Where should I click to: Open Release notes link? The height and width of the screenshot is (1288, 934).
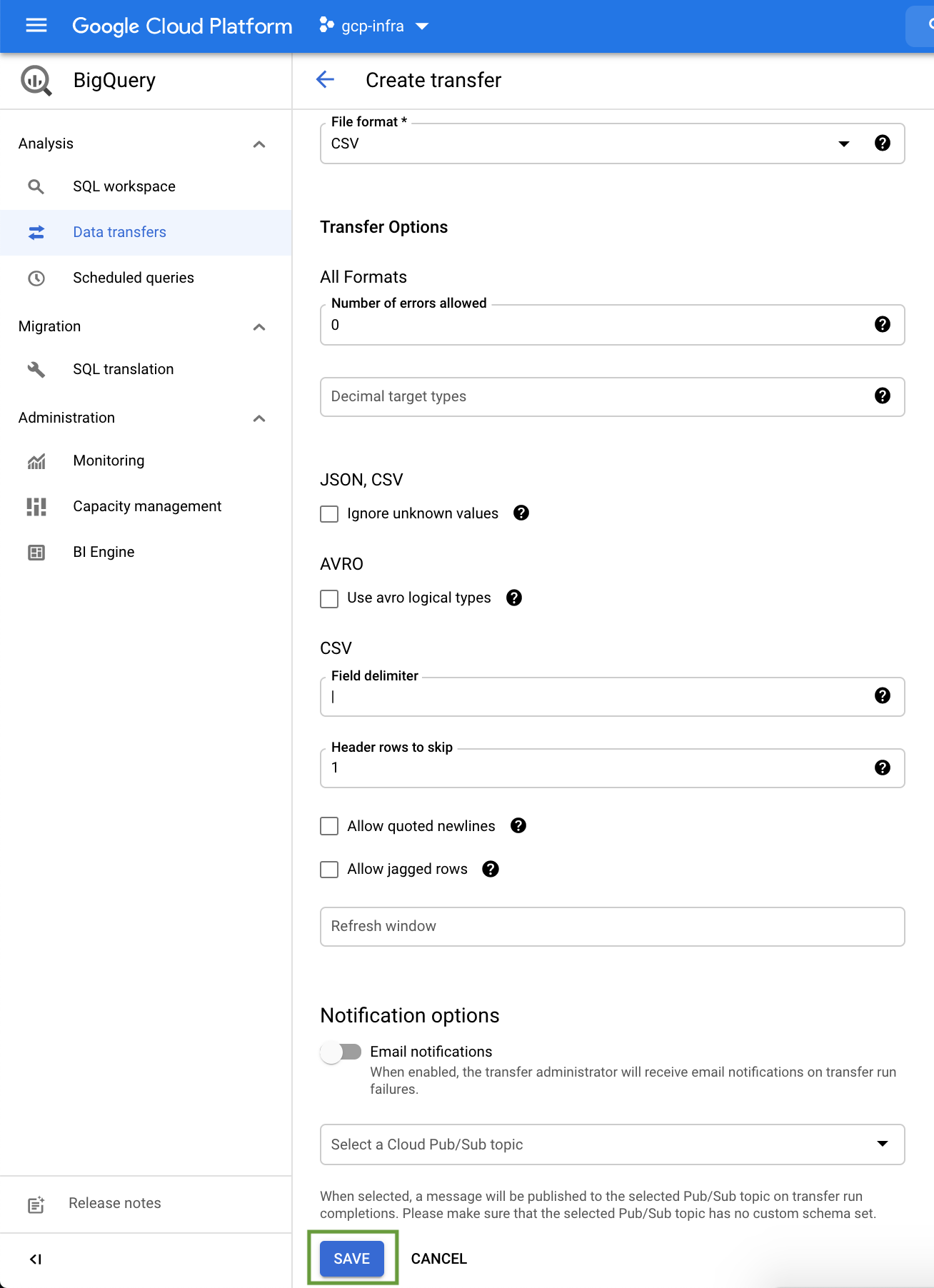tap(115, 1203)
